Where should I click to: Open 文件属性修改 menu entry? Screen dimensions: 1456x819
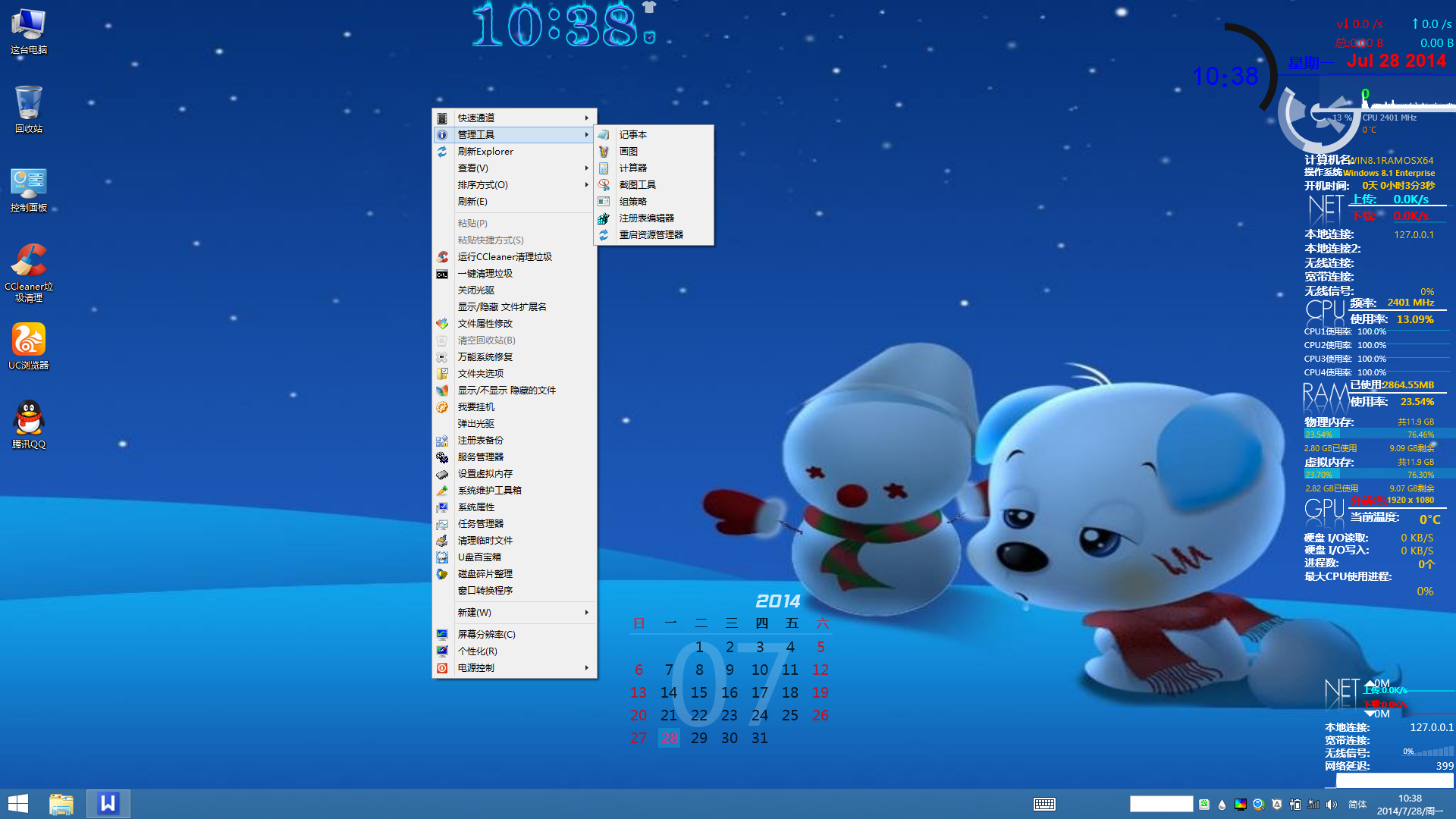click(514, 324)
